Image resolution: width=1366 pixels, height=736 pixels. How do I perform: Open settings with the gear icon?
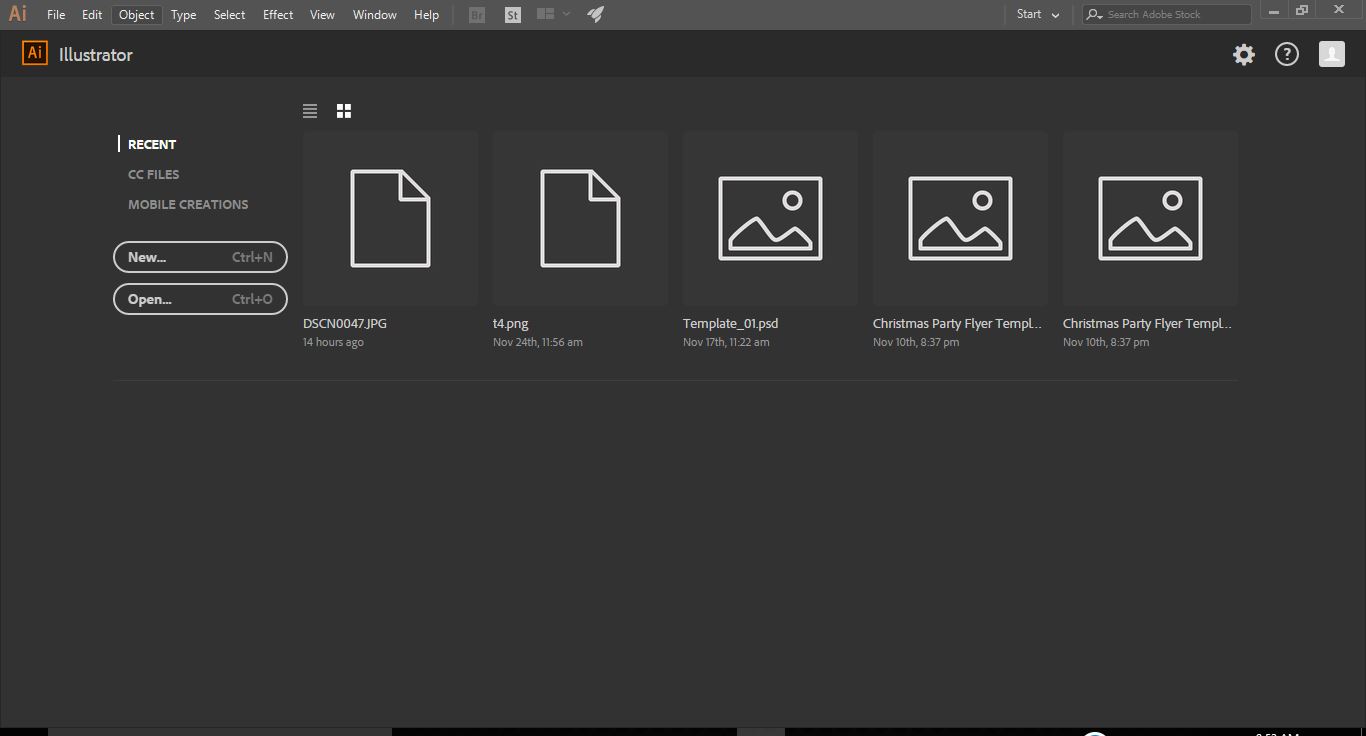pyautogui.click(x=1243, y=55)
